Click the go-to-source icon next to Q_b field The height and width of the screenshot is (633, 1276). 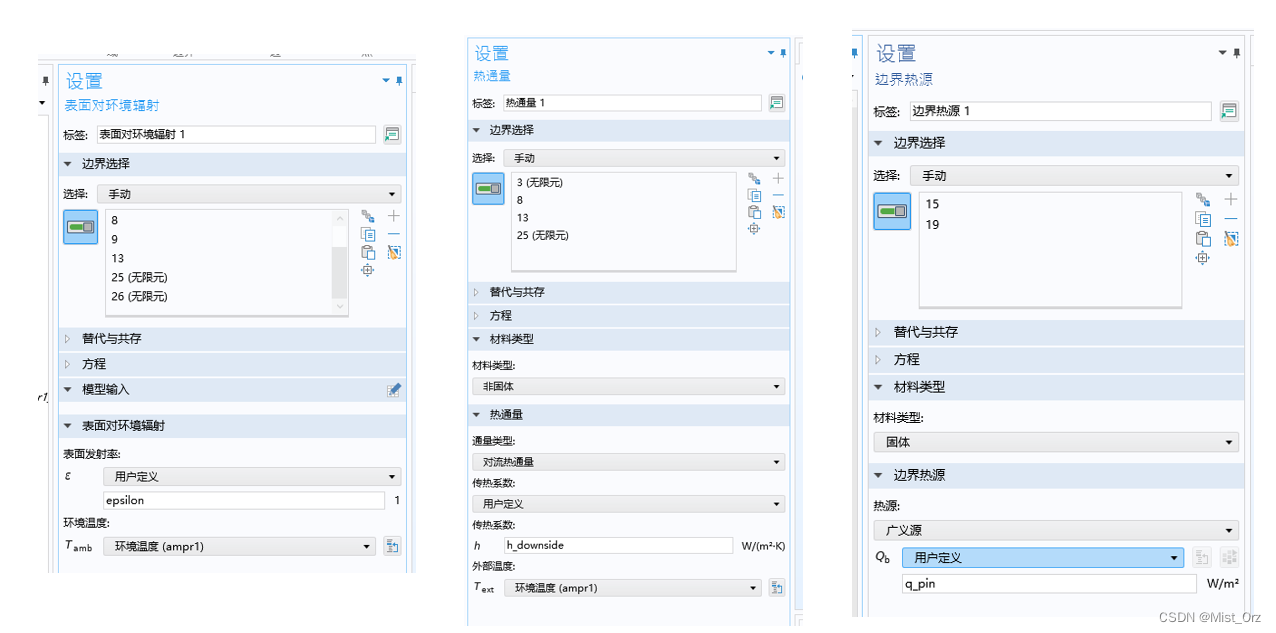[1201, 558]
